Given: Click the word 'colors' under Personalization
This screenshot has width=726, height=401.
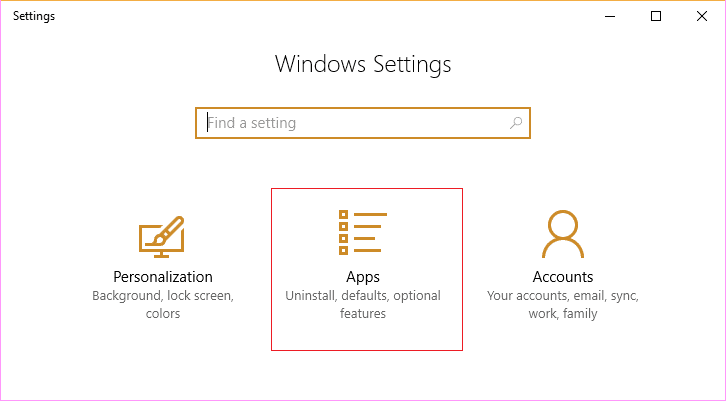Looking at the screenshot, I should tap(162, 314).
